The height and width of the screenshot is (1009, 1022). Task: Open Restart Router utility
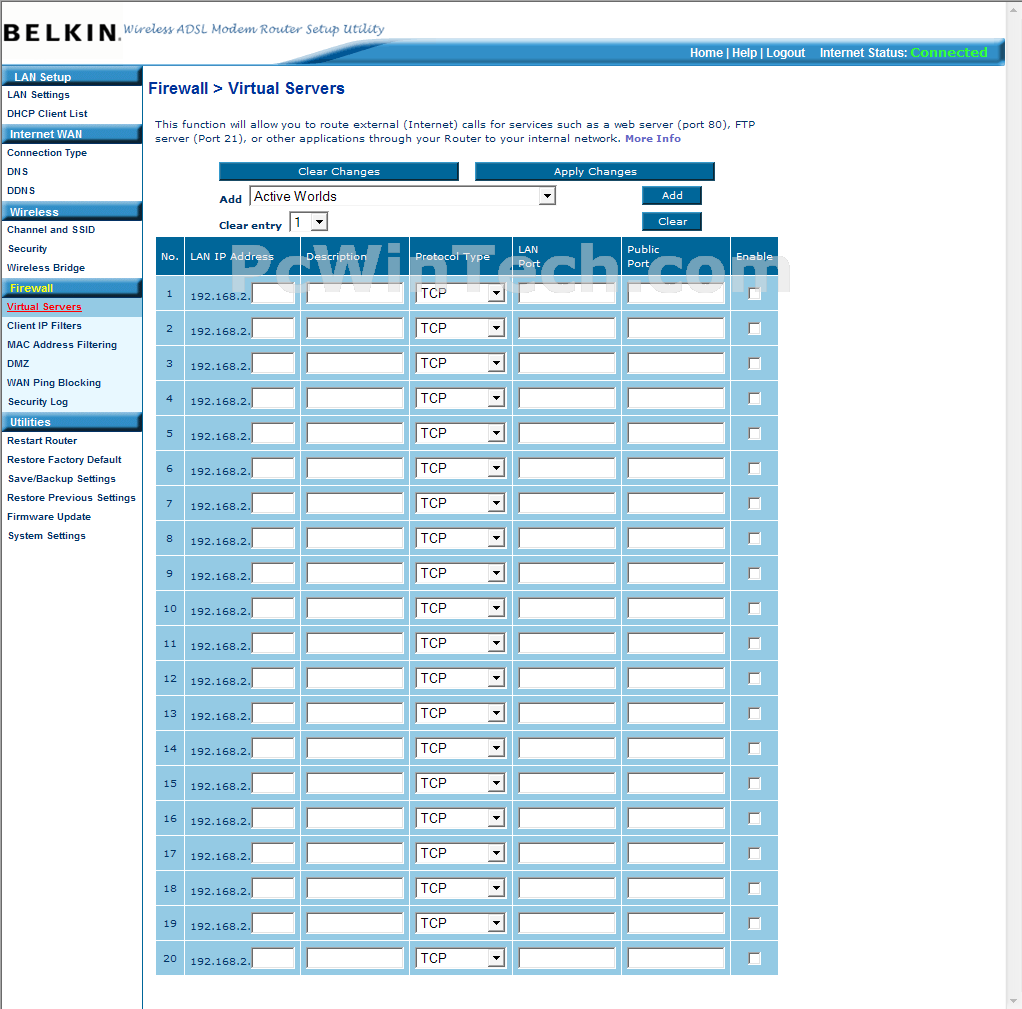[42, 441]
